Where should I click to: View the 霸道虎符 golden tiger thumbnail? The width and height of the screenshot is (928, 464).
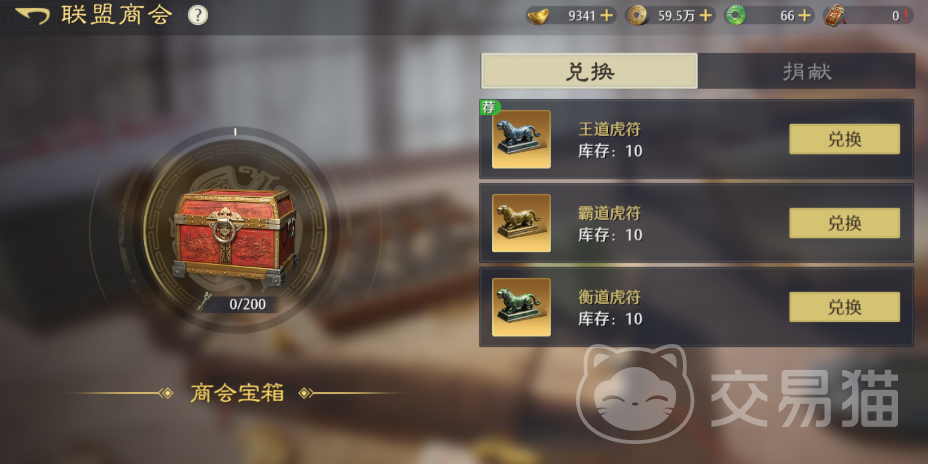point(521,223)
